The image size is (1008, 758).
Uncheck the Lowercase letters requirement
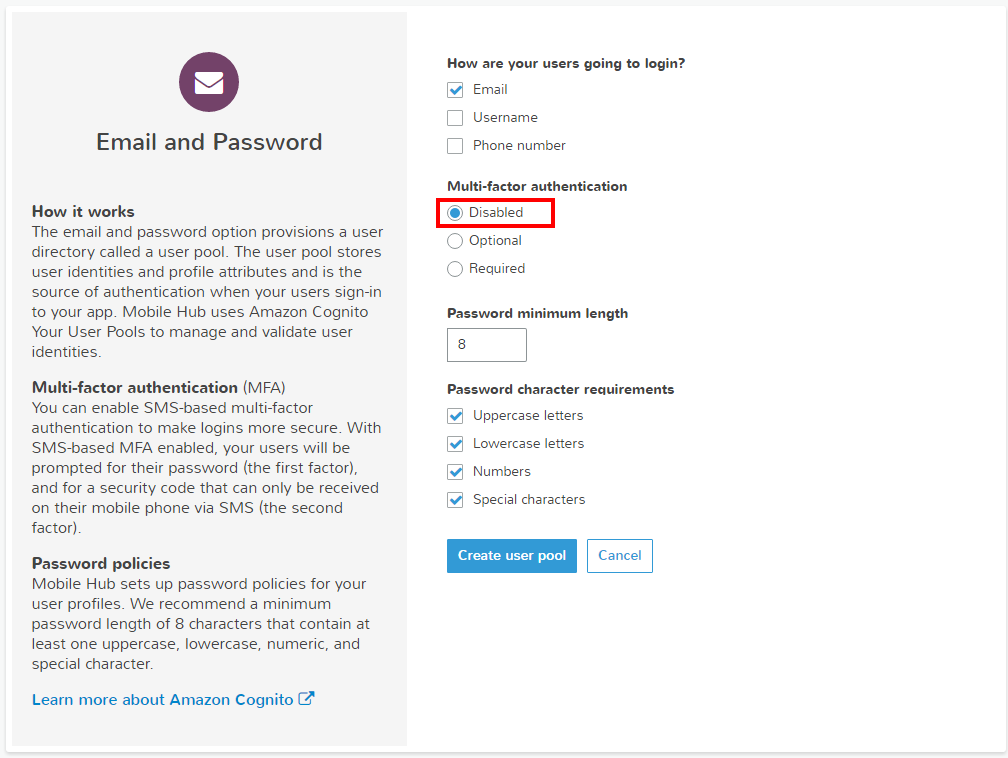455,444
